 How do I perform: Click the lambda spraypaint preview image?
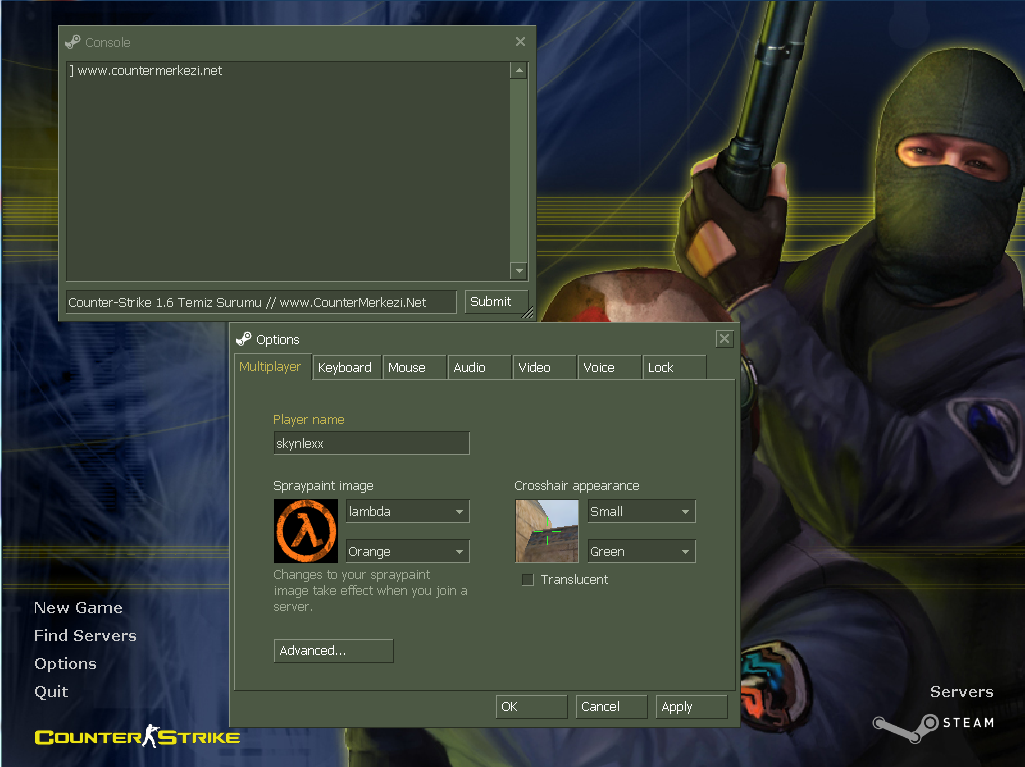coord(306,531)
